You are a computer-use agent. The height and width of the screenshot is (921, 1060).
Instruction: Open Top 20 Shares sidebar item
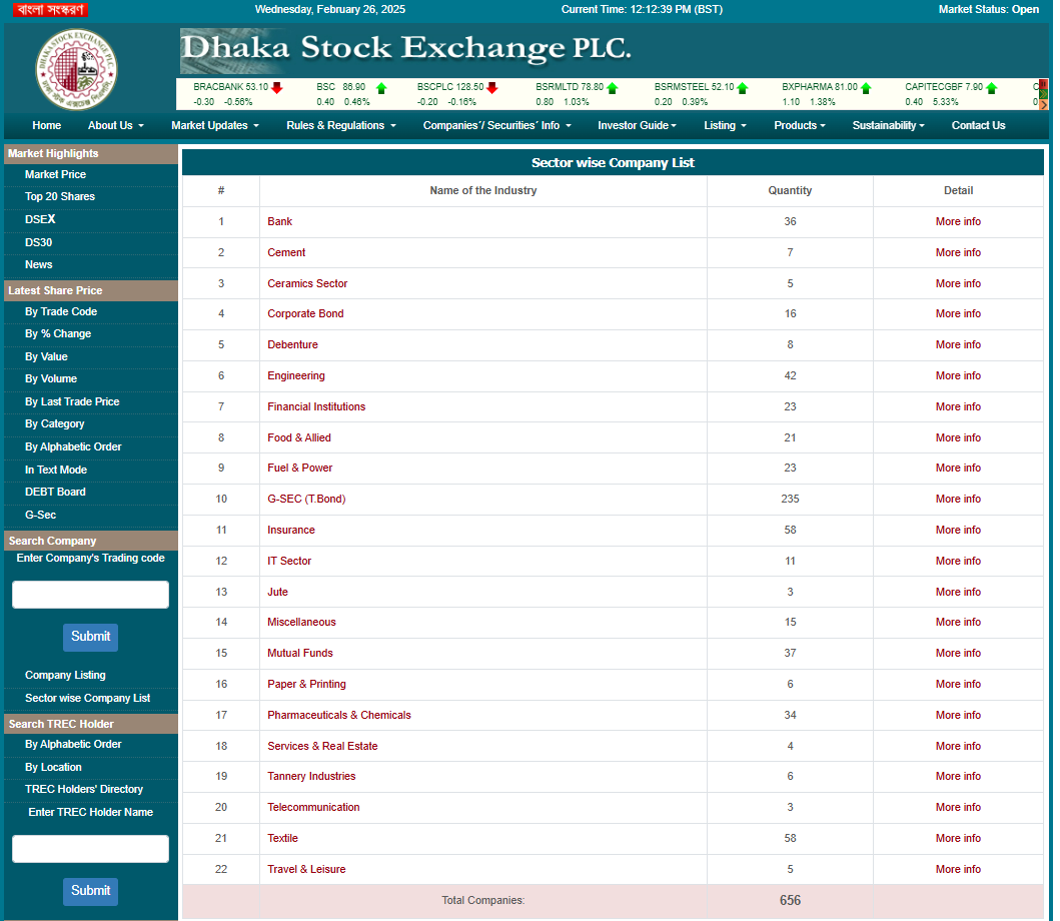click(x=59, y=197)
